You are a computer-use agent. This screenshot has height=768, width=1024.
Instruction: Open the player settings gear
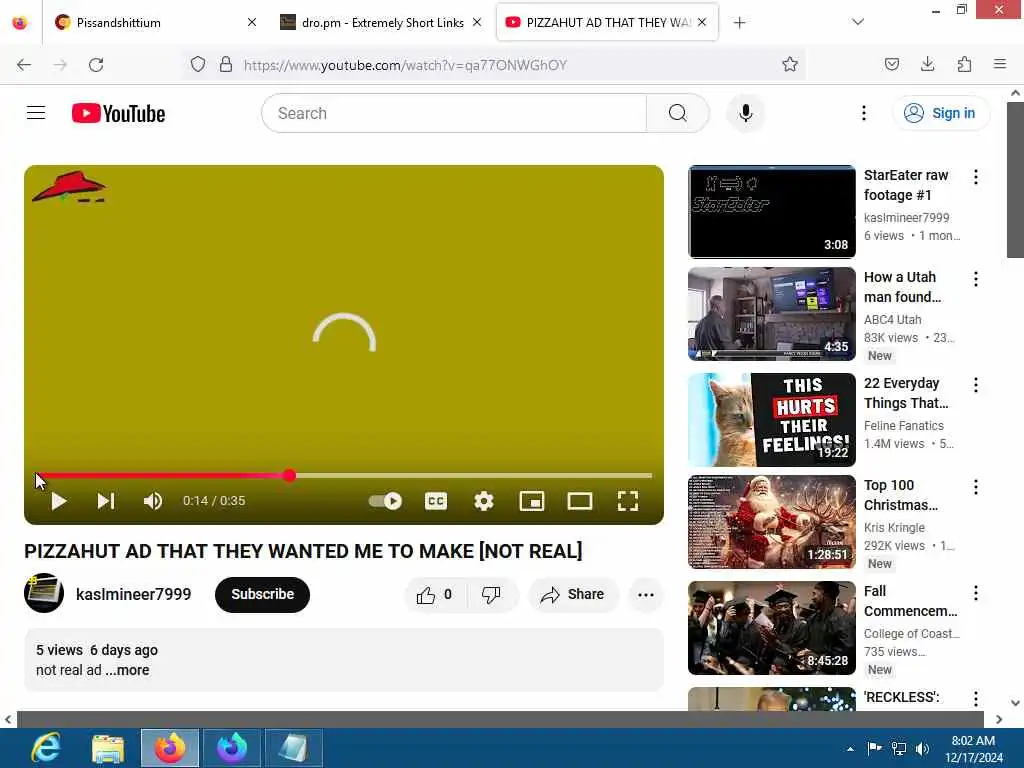pos(484,501)
